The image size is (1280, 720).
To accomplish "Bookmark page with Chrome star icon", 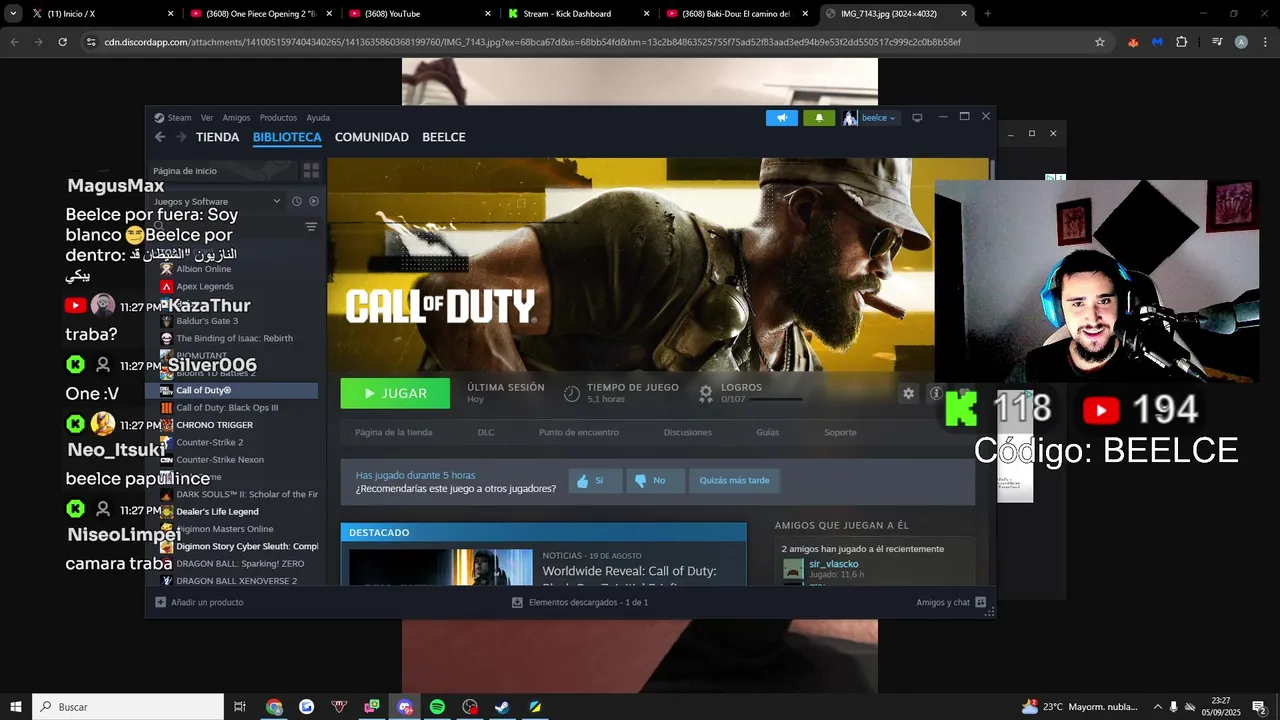I will (x=1100, y=42).
